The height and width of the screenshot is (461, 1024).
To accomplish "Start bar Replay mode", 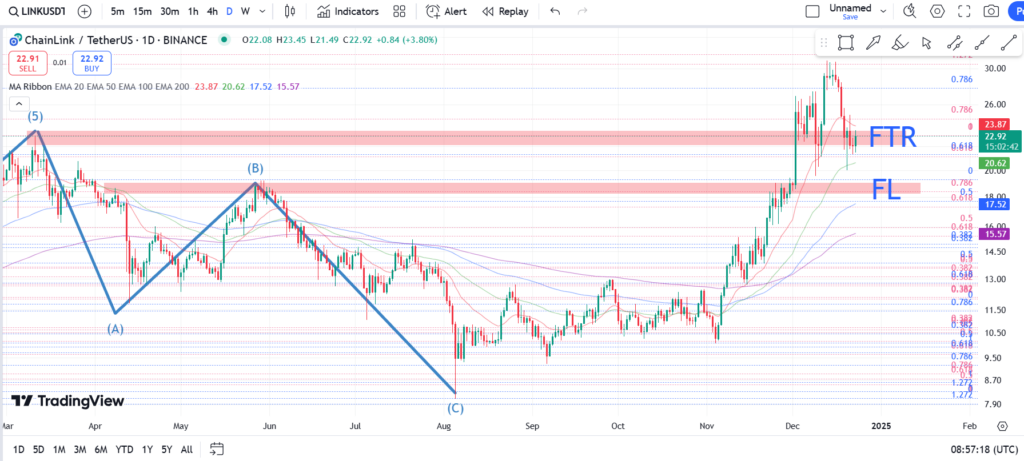I will [x=504, y=12].
